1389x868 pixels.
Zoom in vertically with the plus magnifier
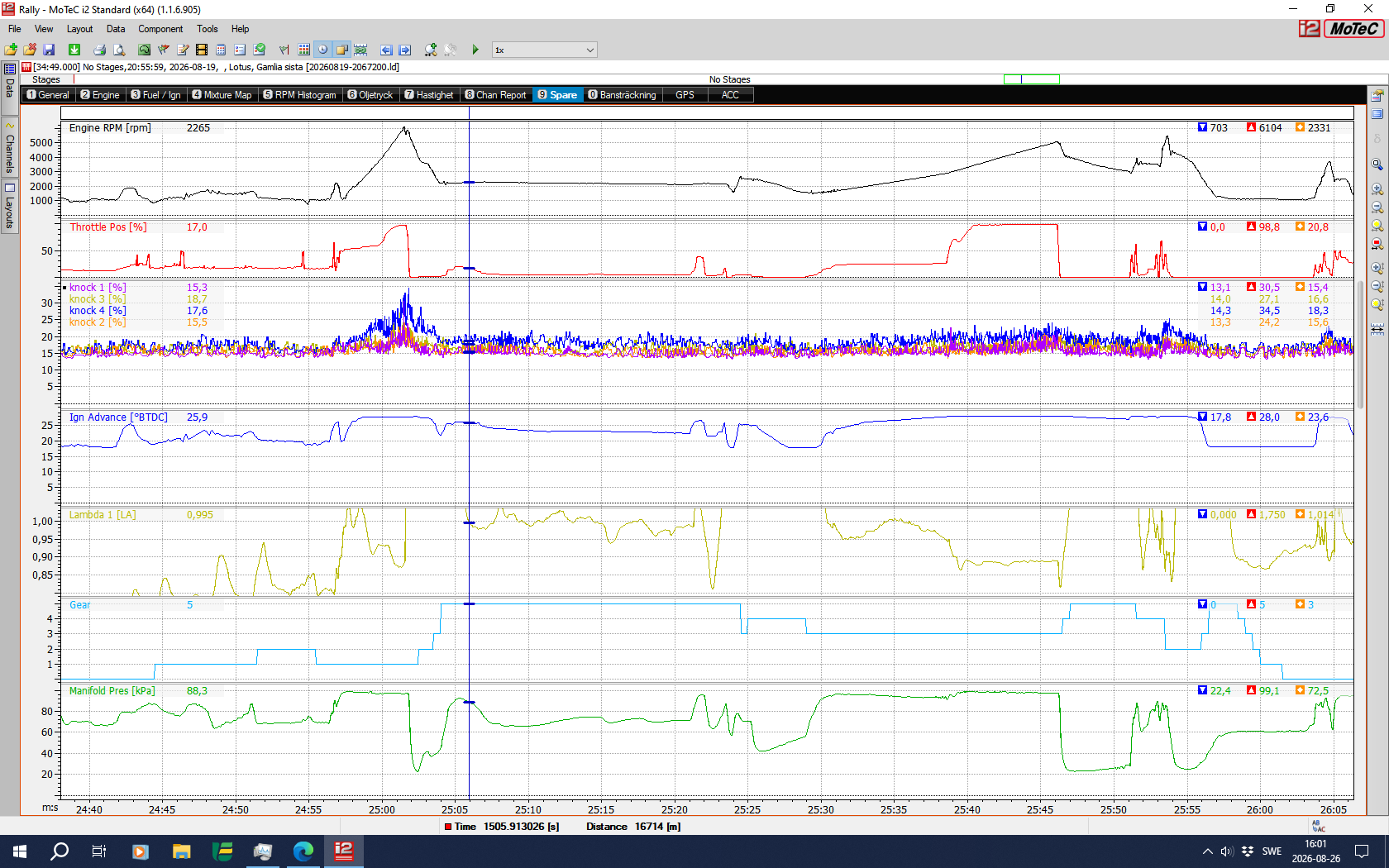pos(1377,268)
